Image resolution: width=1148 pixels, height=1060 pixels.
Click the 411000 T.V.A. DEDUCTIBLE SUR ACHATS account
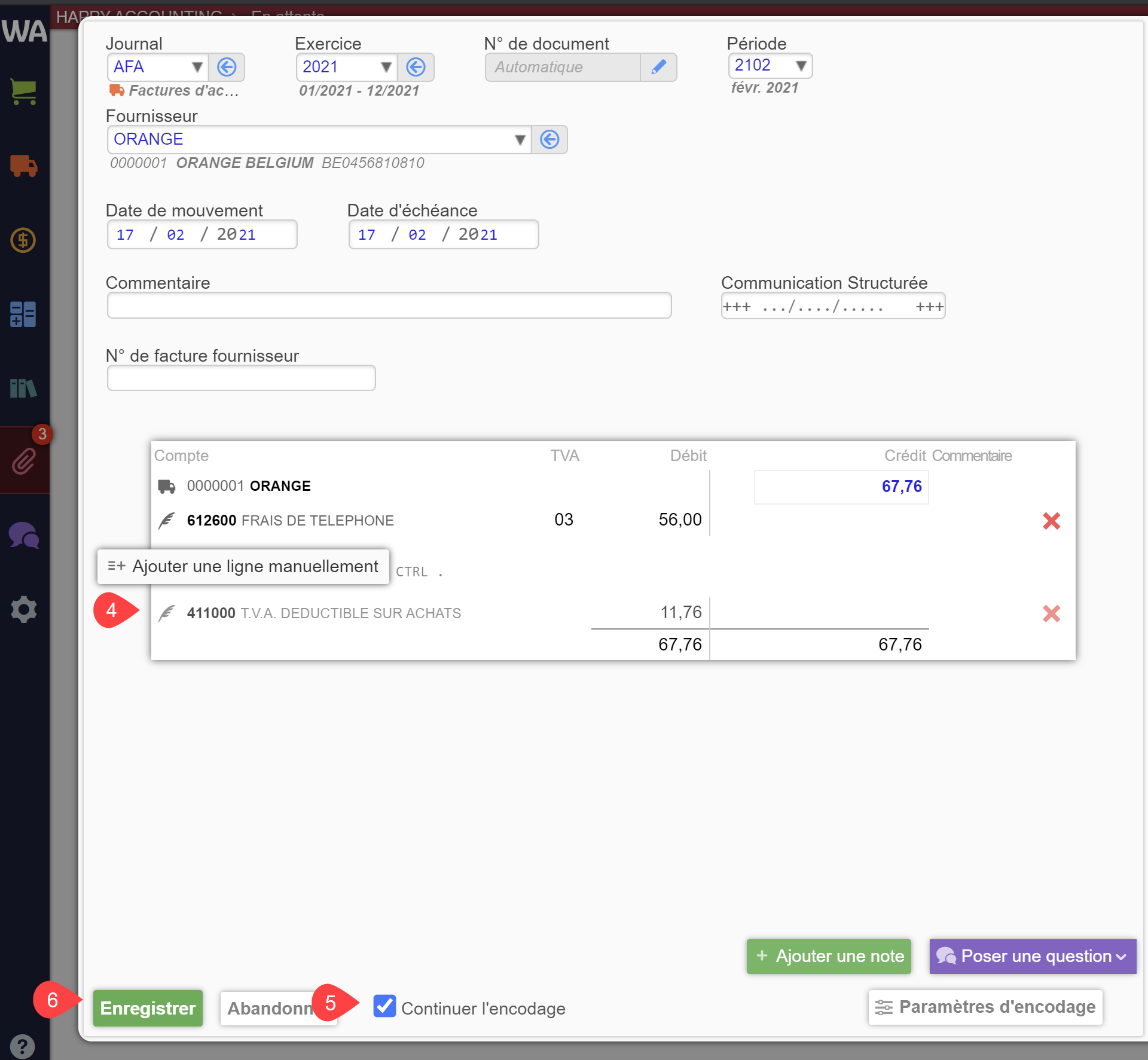pos(323,613)
